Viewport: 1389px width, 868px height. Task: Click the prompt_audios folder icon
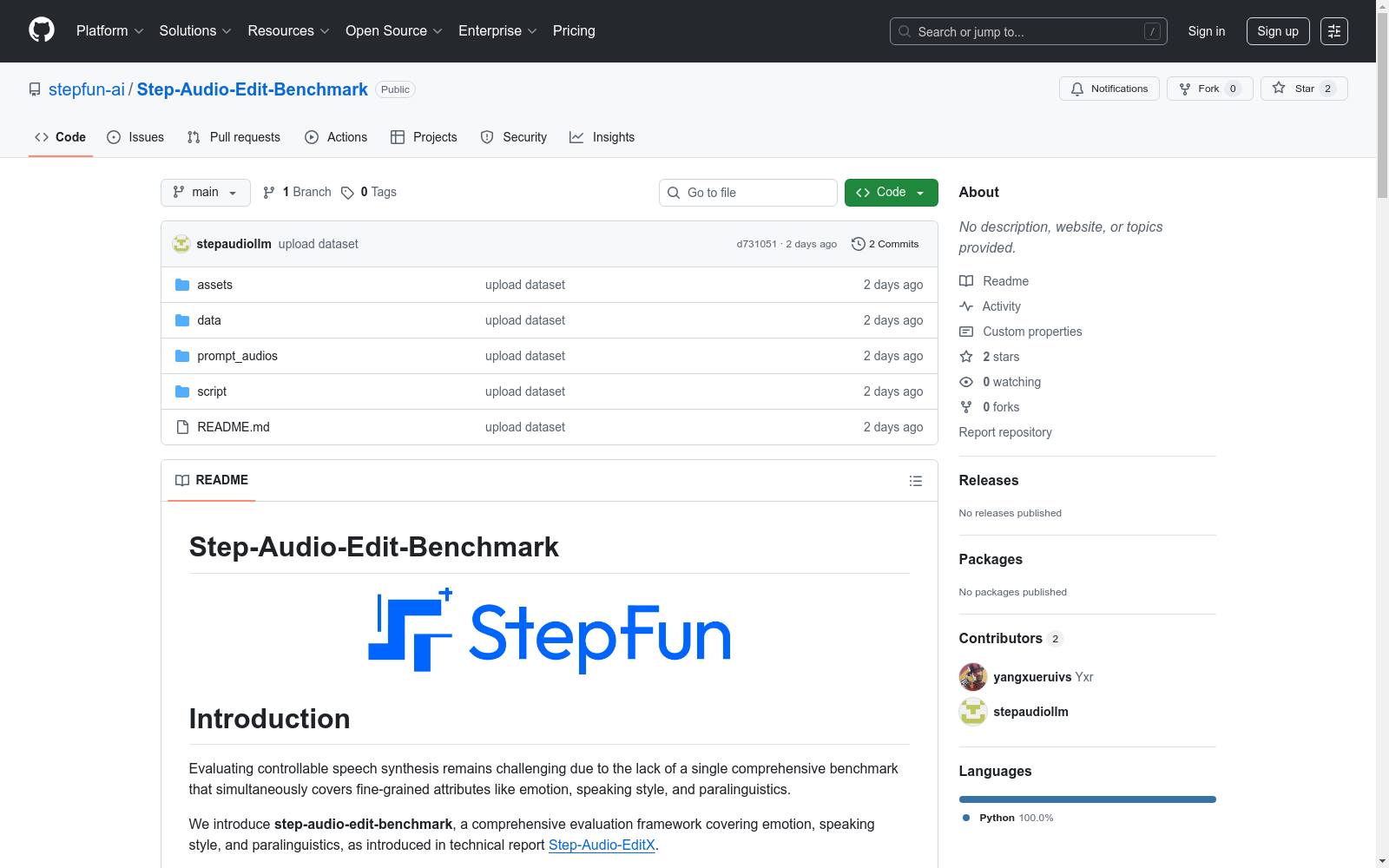pos(182,356)
